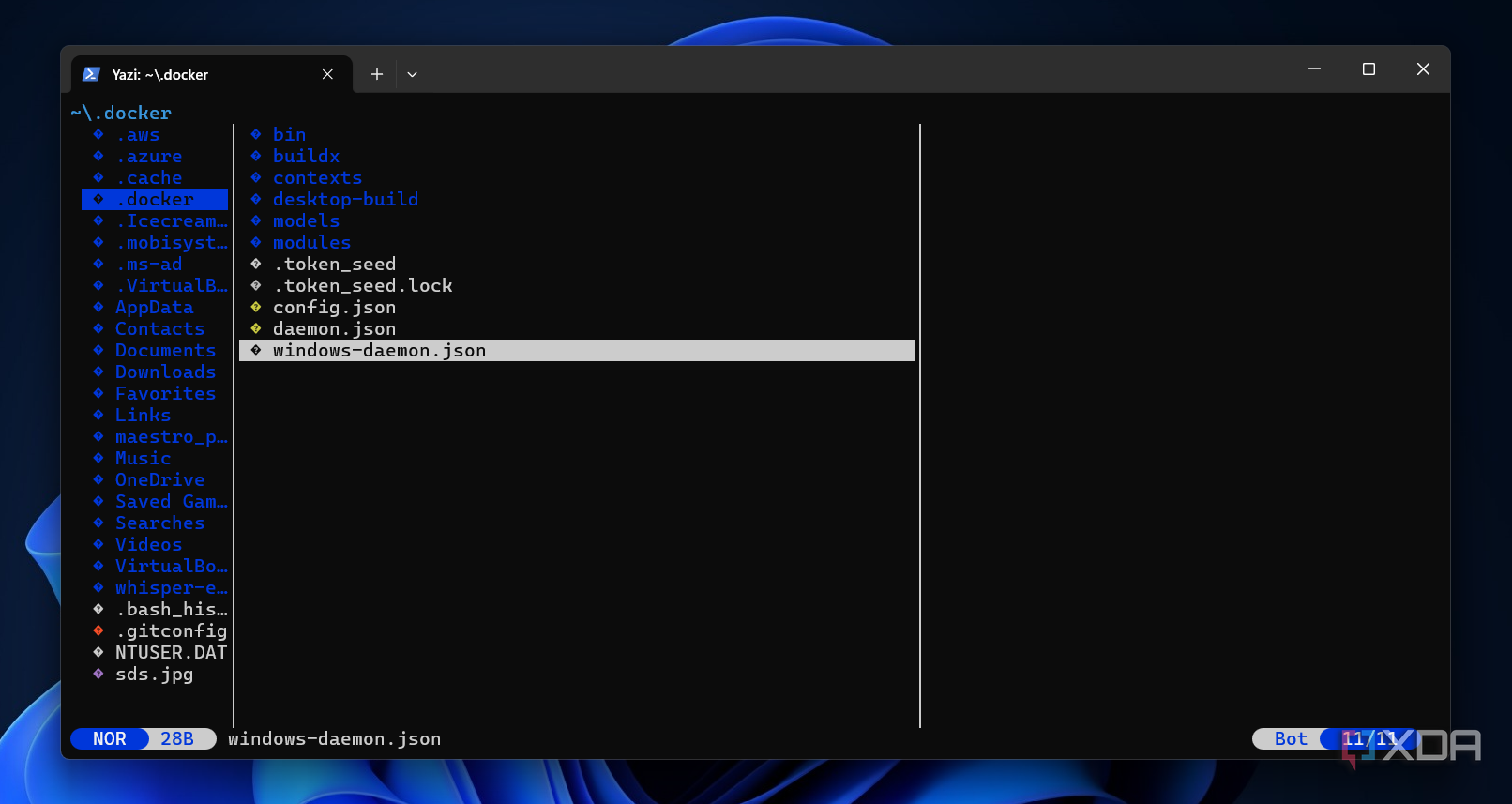Select the Contacts folder
Image resolution: width=1512 pixels, height=804 pixels.
[160, 329]
